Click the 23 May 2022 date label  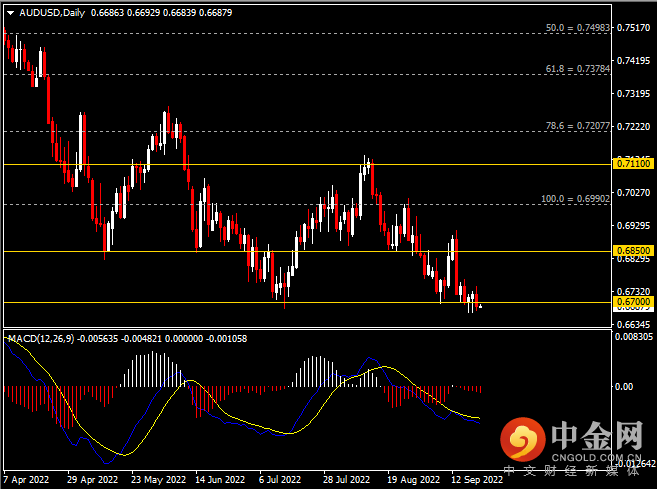[158, 479]
